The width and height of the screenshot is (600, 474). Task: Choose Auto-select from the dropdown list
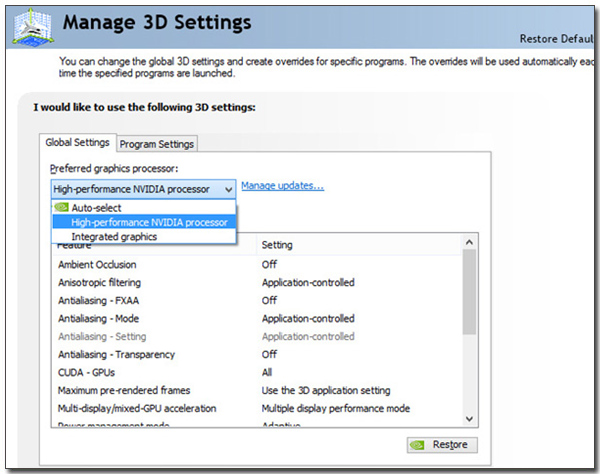(143, 208)
